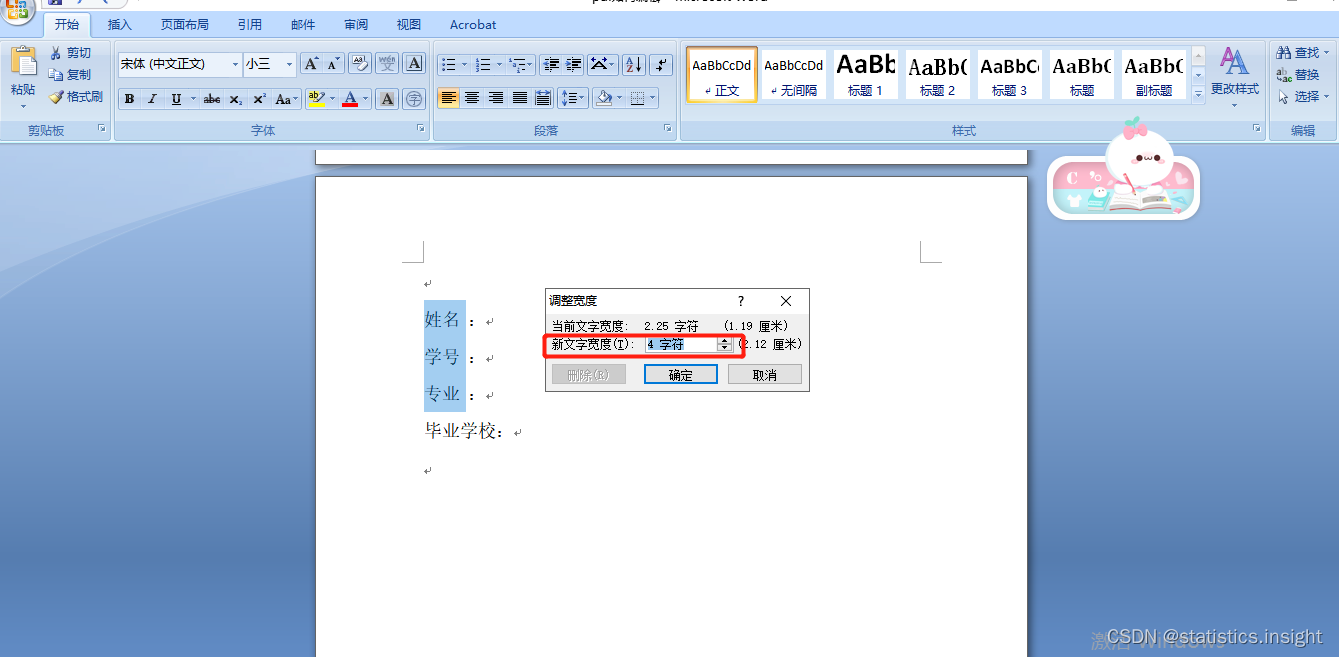The height and width of the screenshot is (657, 1339).
Task: Open the Change Case (Aa) menu
Action: tap(286, 98)
